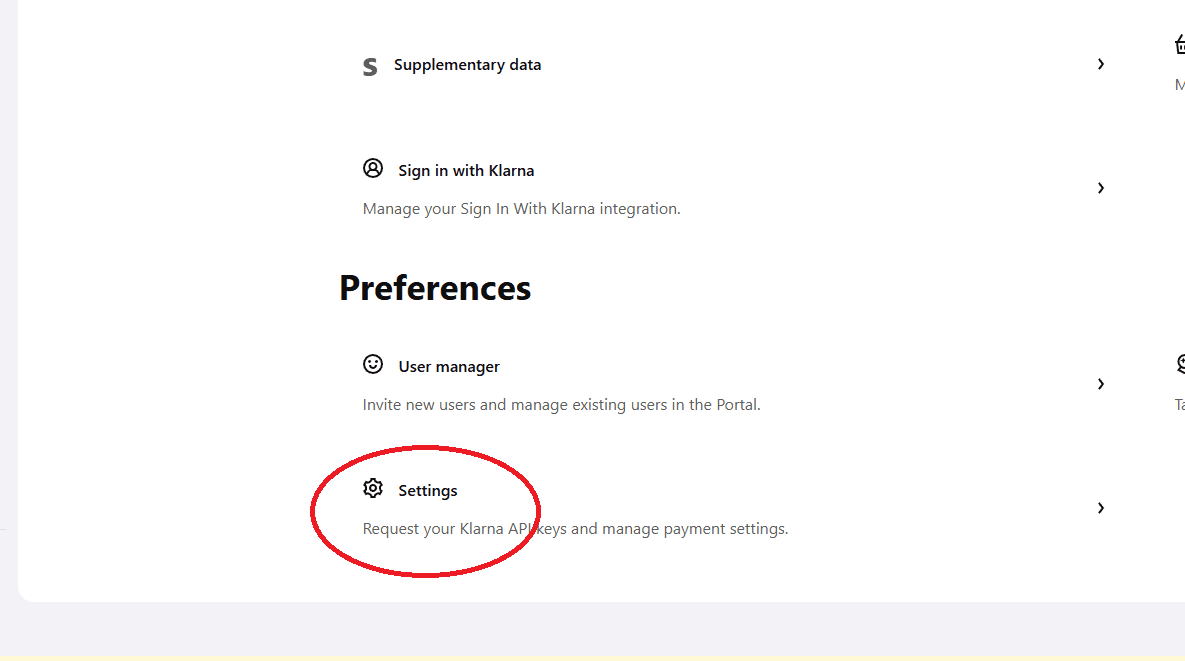Click the Settings description text about API keys
The height and width of the screenshot is (661, 1185).
(x=575, y=528)
